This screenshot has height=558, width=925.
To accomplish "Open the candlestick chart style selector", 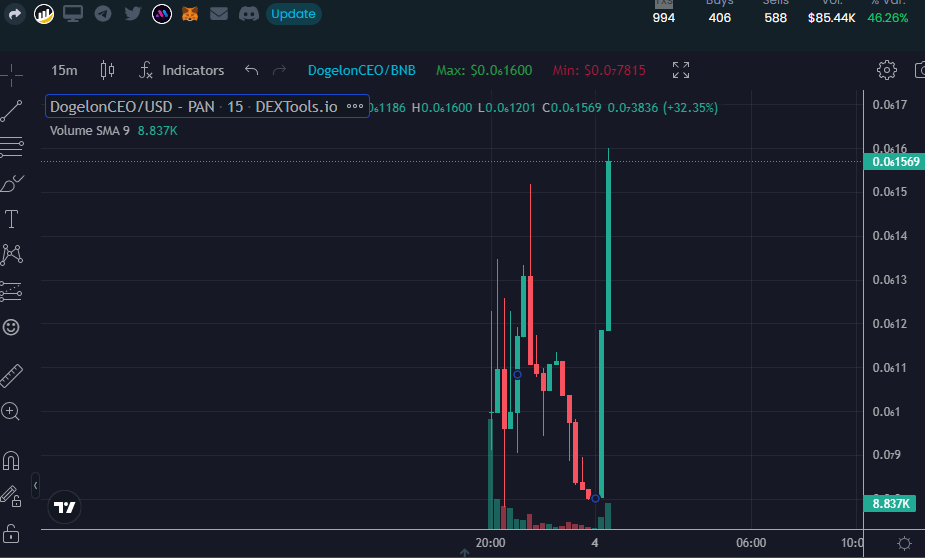I will (x=107, y=70).
